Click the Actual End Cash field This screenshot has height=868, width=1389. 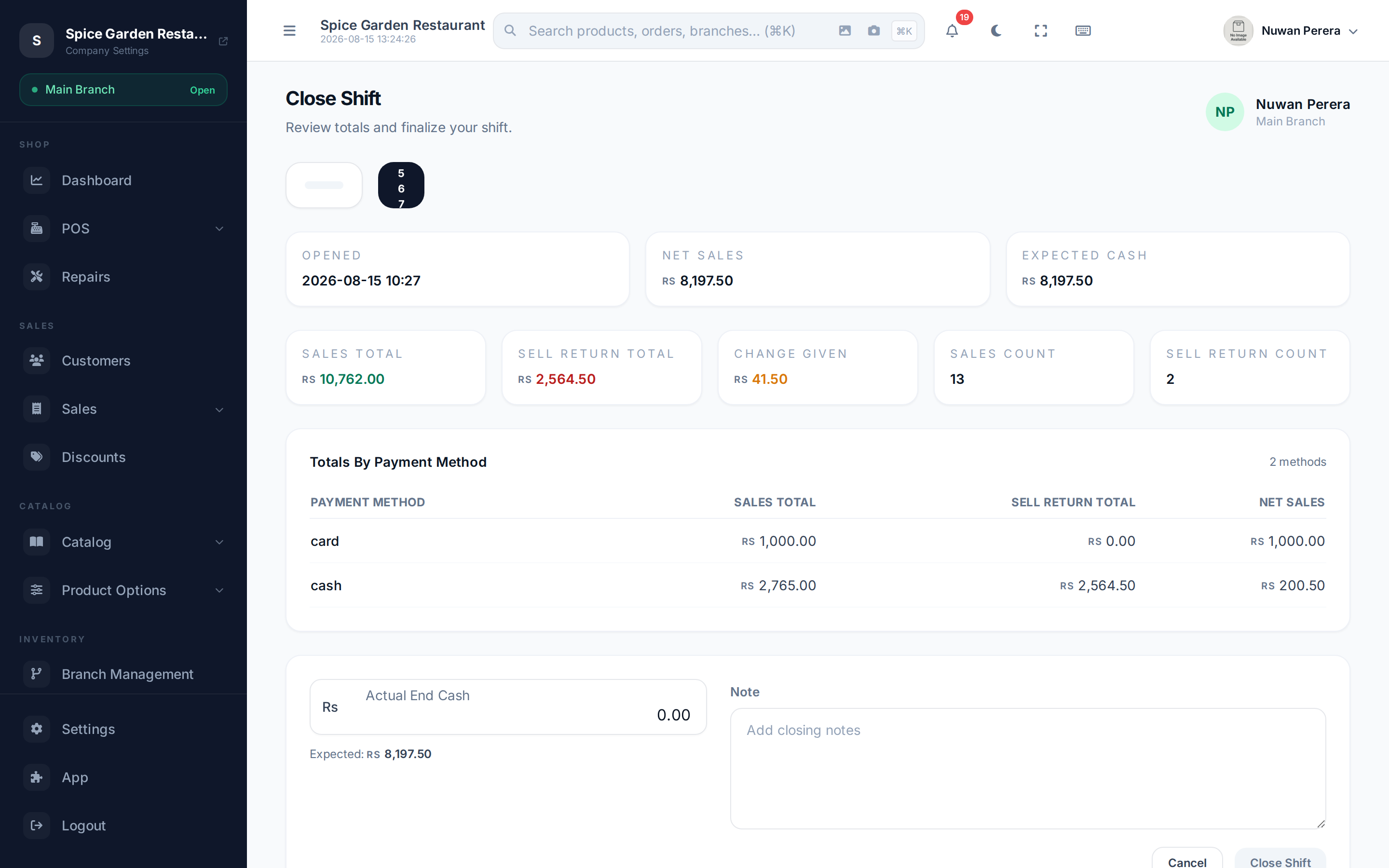508,706
